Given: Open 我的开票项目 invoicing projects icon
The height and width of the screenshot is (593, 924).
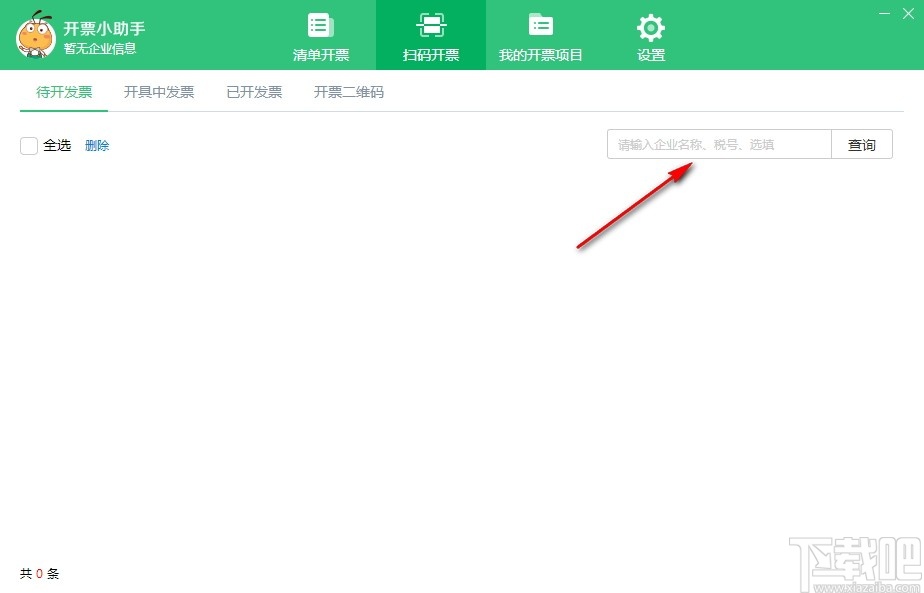Looking at the screenshot, I should coord(541,35).
